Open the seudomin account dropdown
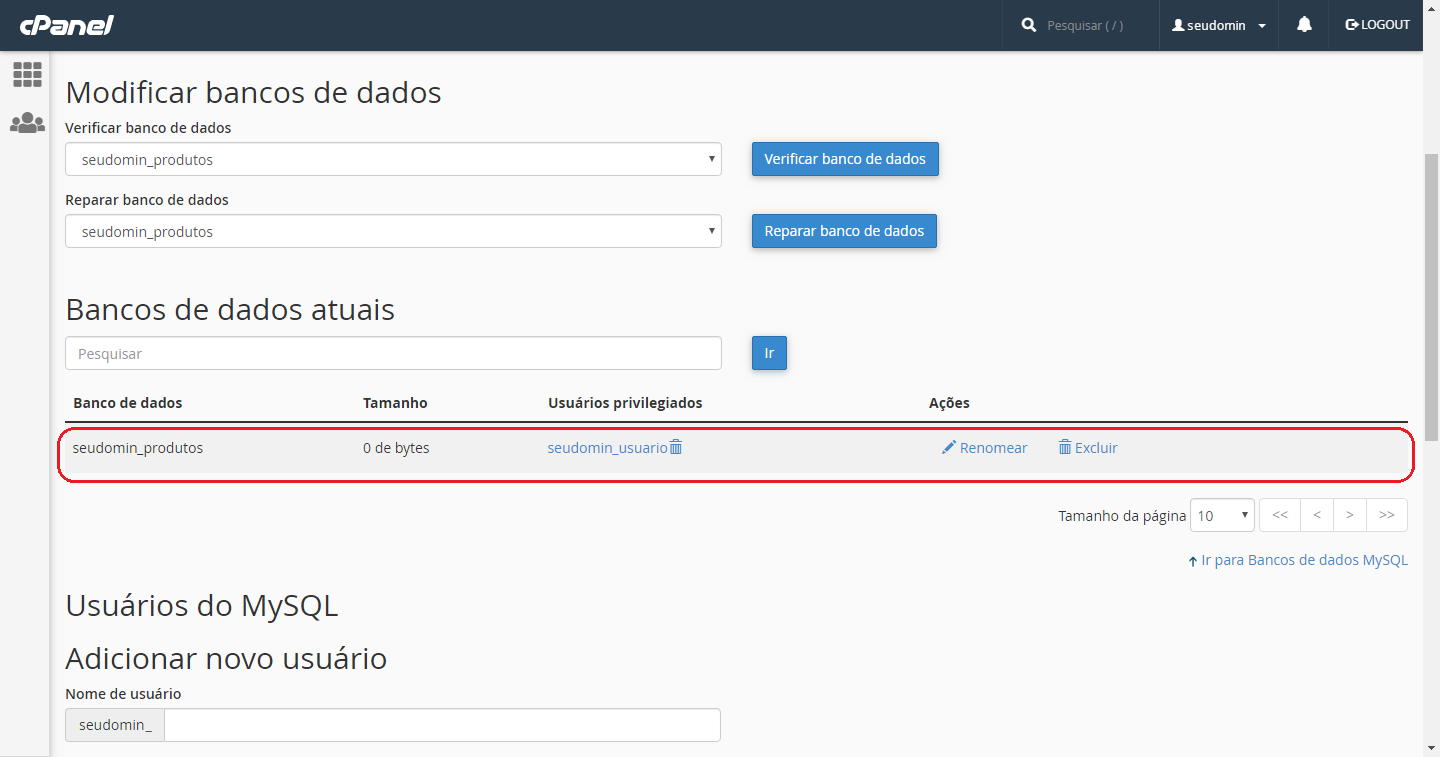Screen dimensions: 1440x757 point(1219,25)
